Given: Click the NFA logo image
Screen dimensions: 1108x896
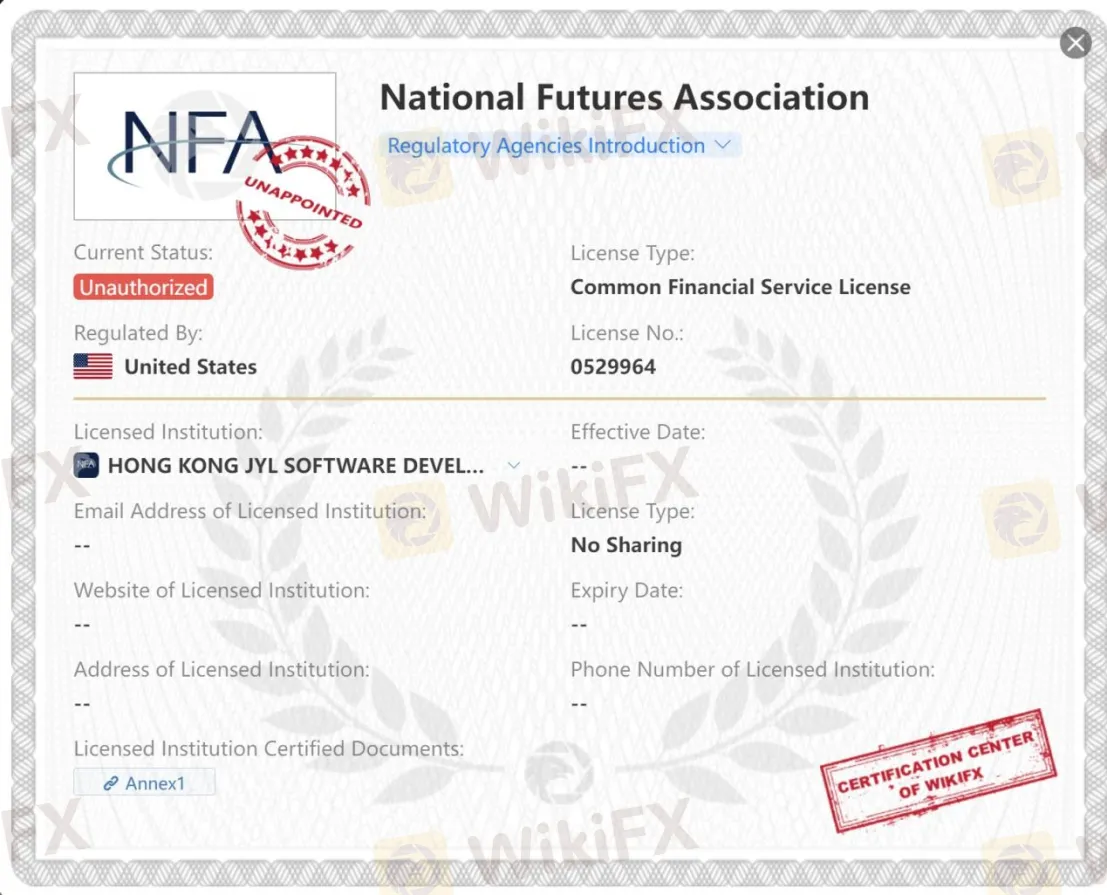Looking at the screenshot, I should (204, 146).
